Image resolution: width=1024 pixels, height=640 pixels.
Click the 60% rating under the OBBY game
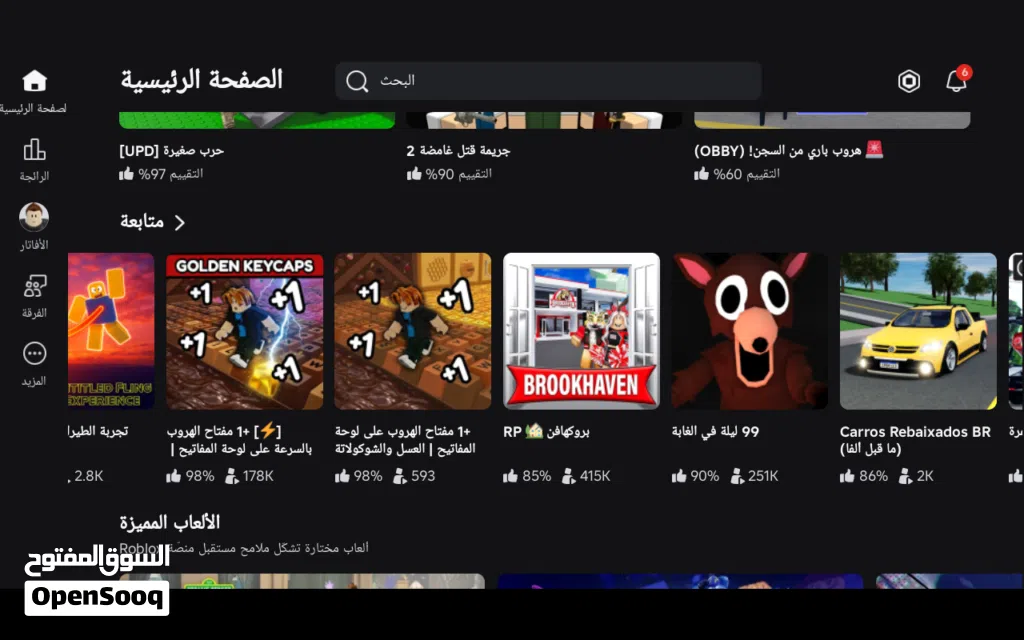737,174
